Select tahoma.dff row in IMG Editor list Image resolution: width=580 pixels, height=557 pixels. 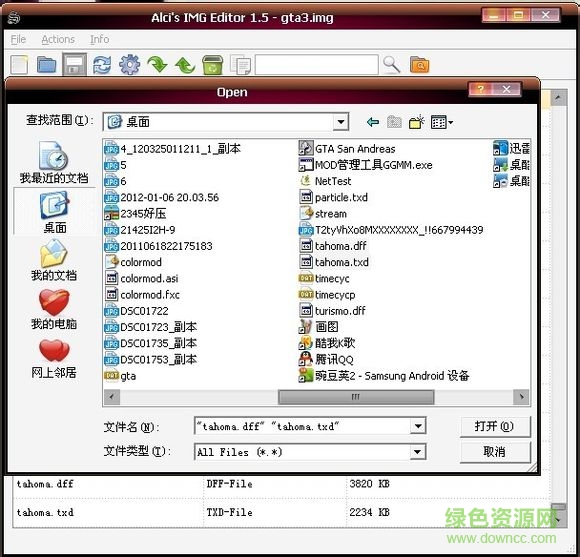point(281,484)
